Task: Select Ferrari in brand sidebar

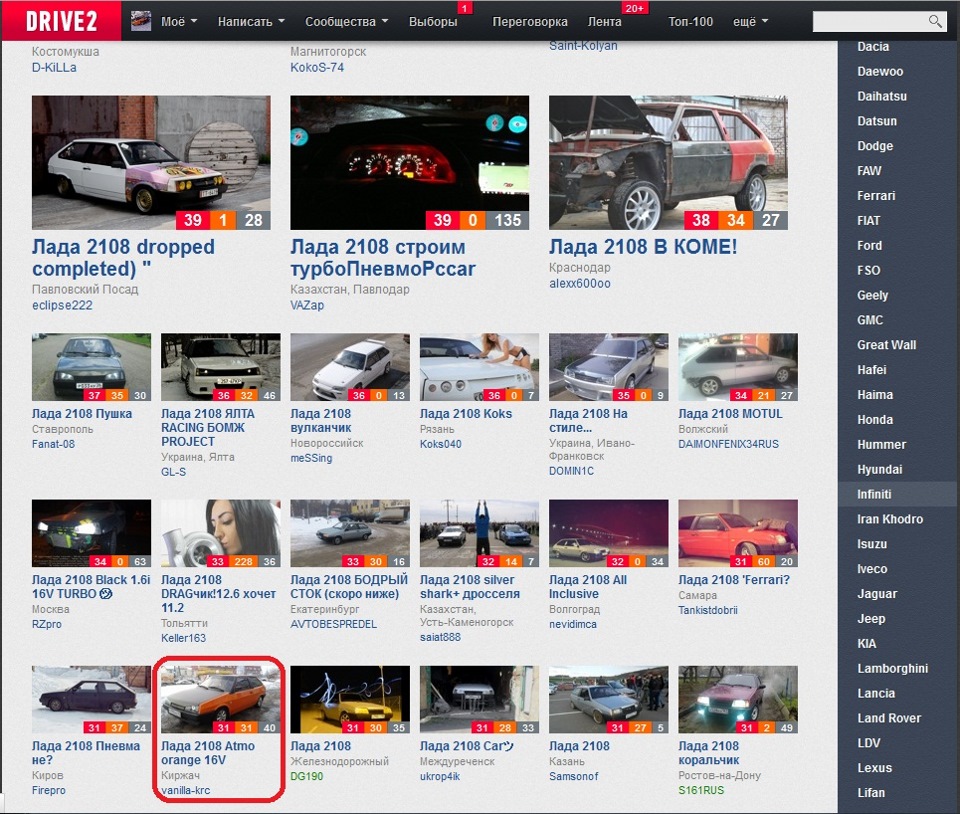Action: [876, 196]
